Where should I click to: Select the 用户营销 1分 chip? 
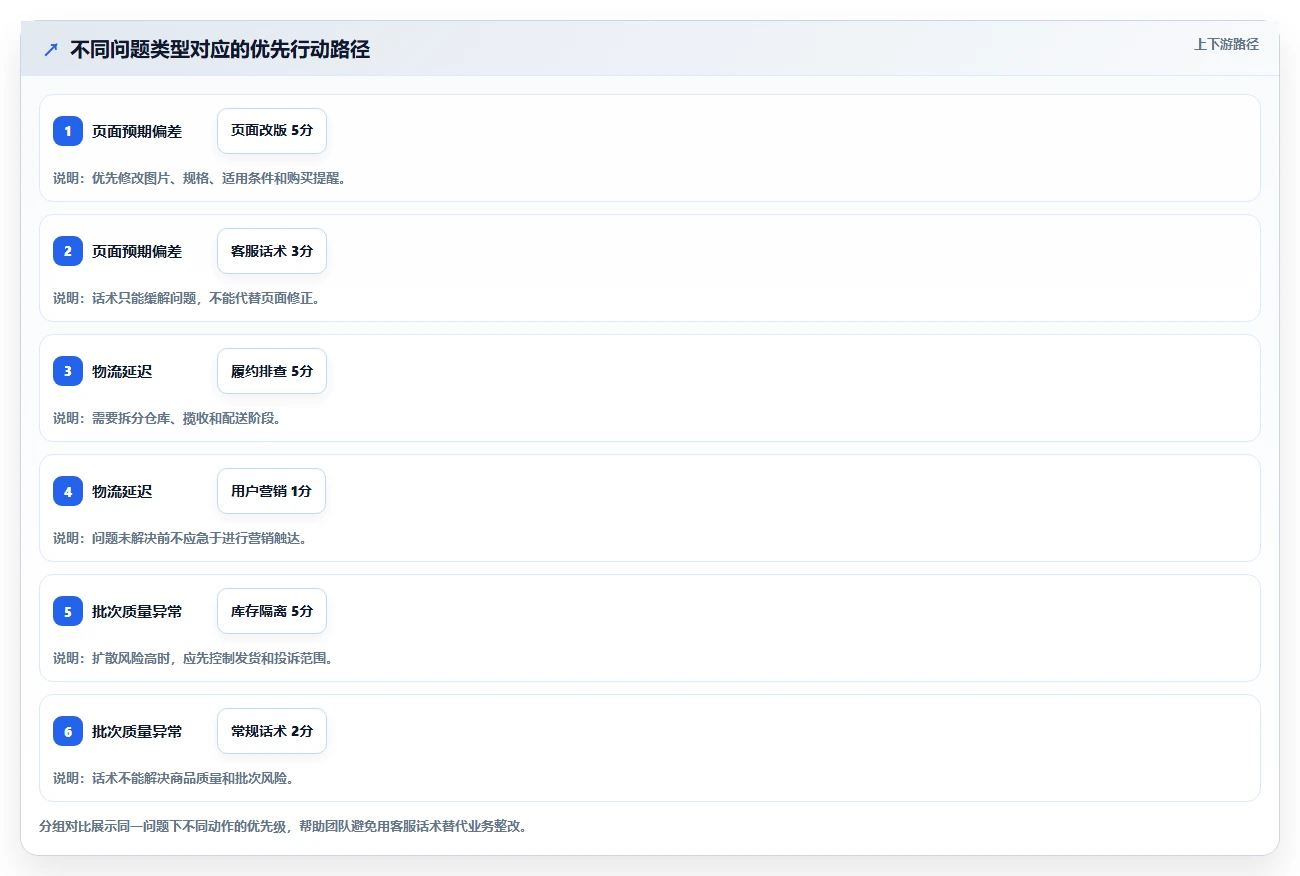pos(271,491)
